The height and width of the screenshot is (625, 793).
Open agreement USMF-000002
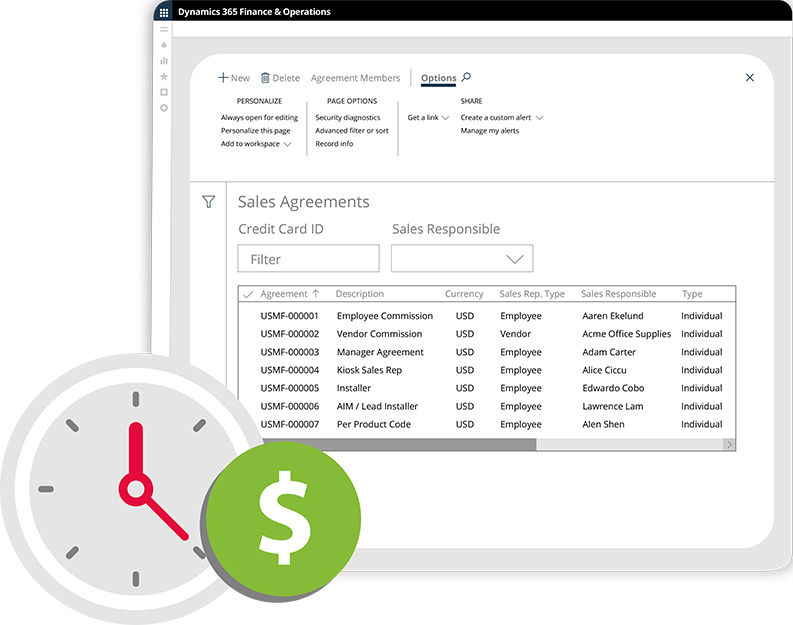(x=290, y=334)
